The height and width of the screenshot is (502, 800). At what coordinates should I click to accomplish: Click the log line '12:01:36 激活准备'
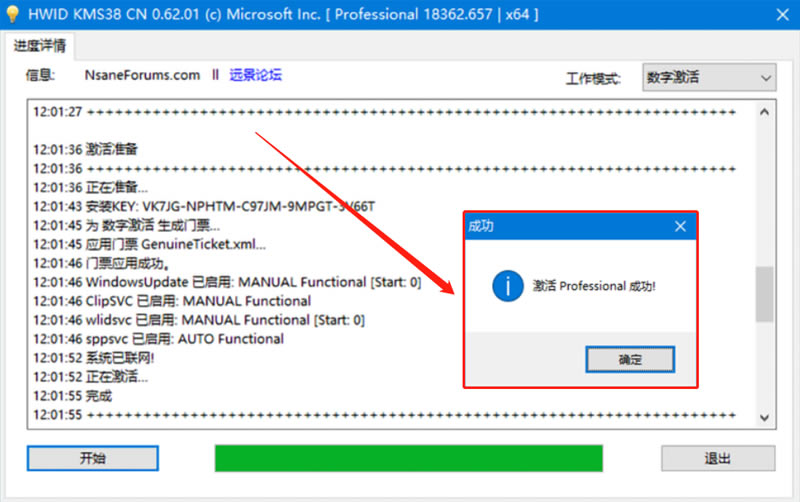85,149
